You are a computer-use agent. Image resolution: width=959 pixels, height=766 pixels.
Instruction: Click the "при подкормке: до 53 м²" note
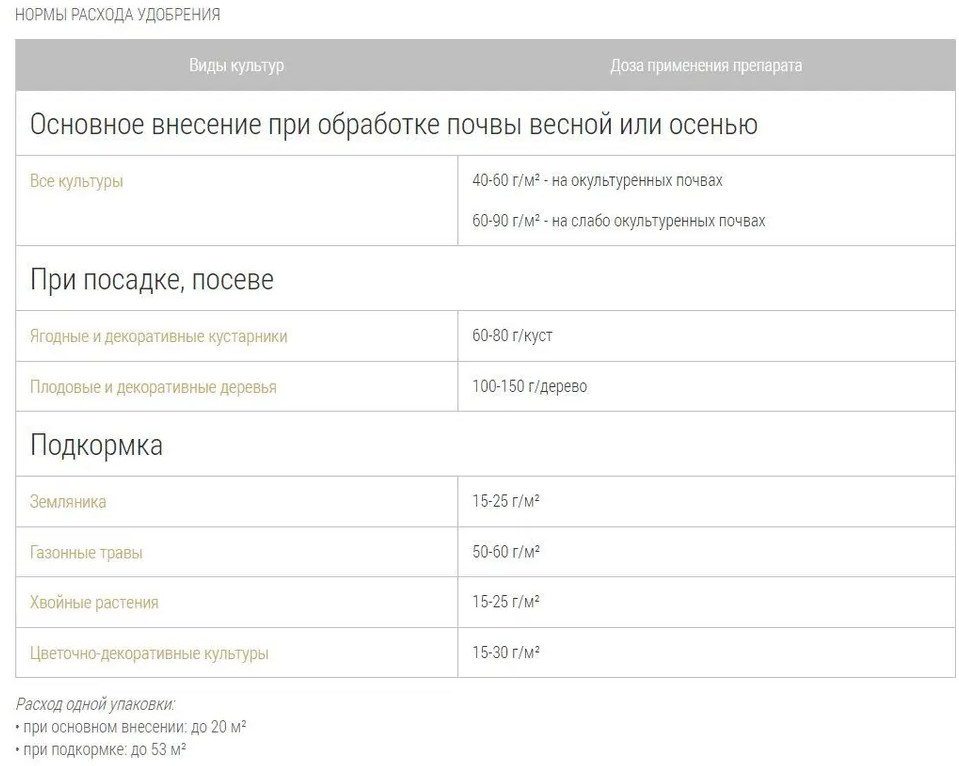tap(101, 748)
